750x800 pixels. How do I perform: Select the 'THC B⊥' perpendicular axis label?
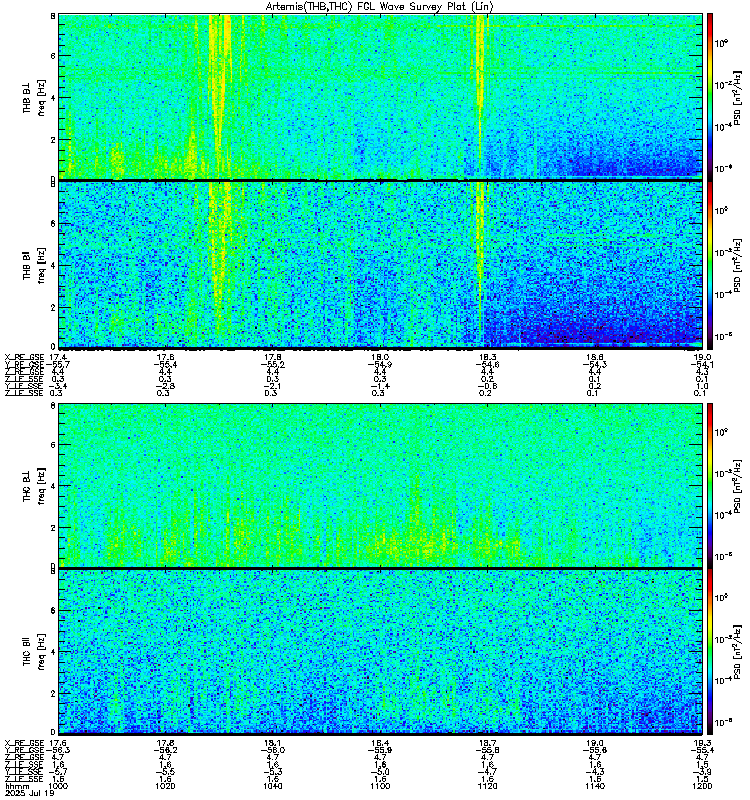[27, 487]
